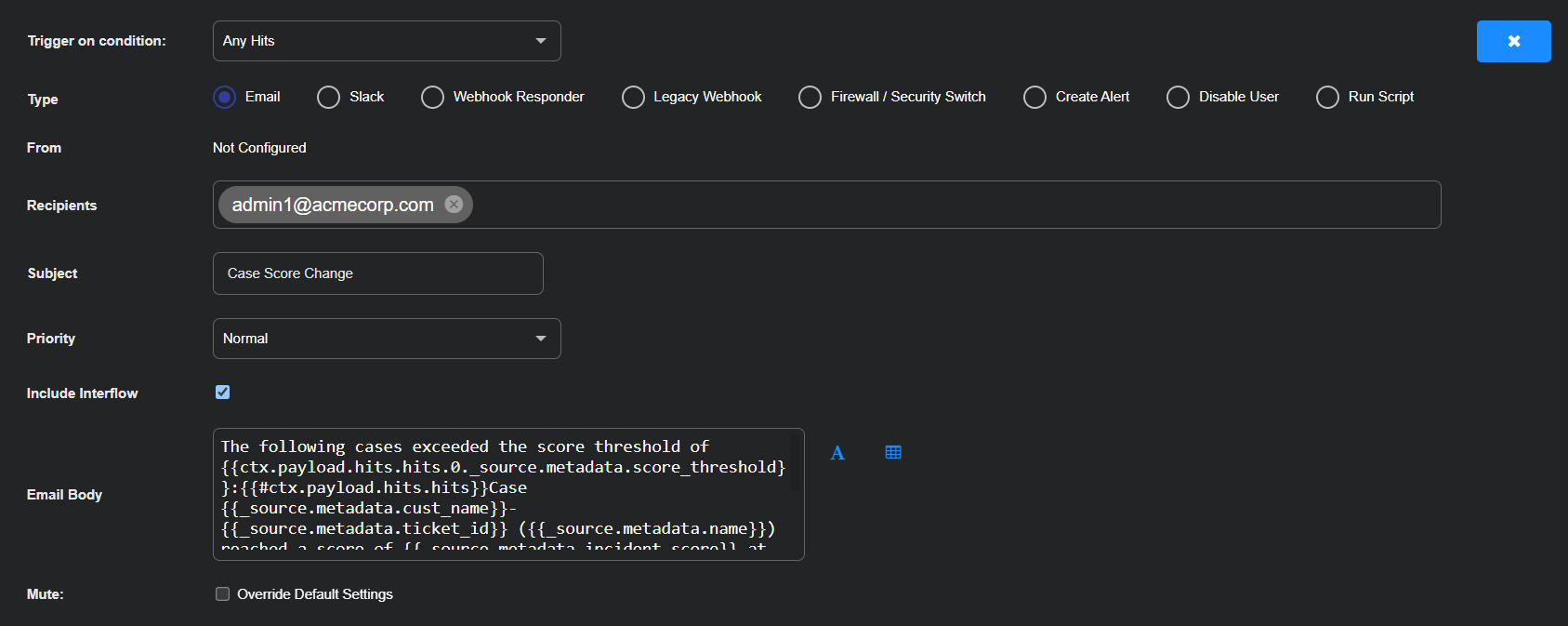
Task: Uncheck the Include Interflow checkbox
Action: click(x=222, y=393)
